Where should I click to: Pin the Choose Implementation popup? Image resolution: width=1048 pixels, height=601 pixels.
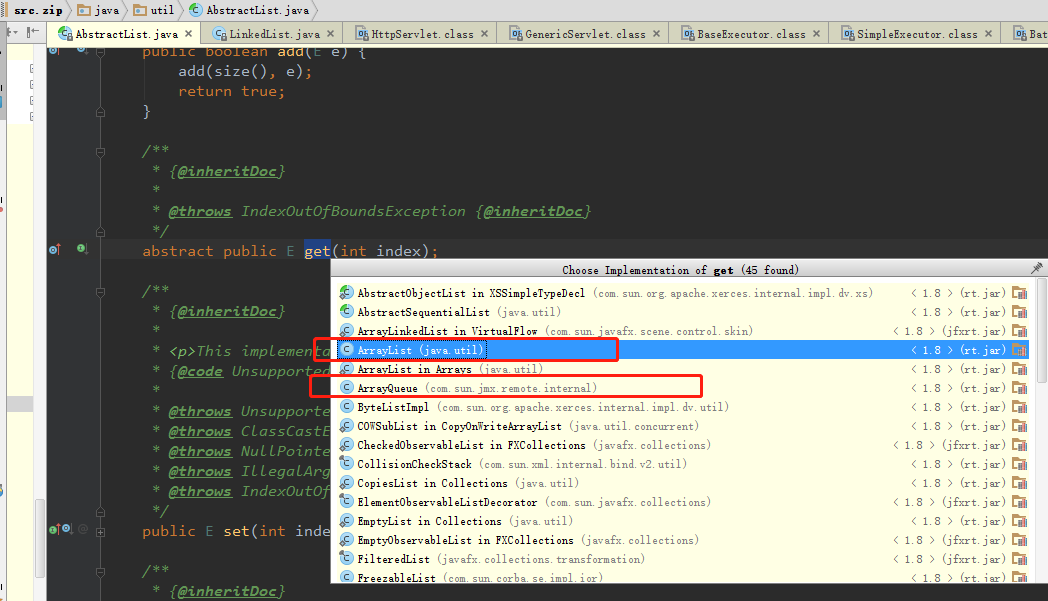click(x=1037, y=268)
